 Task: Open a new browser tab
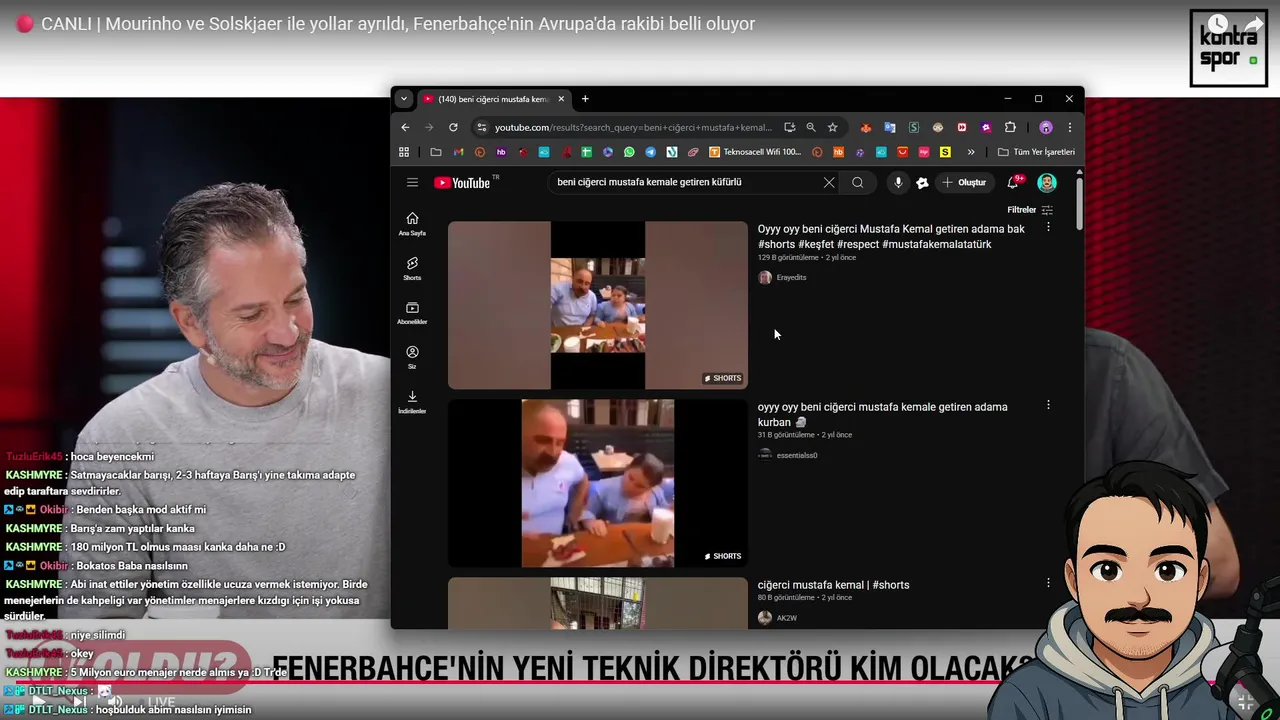tap(585, 99)
